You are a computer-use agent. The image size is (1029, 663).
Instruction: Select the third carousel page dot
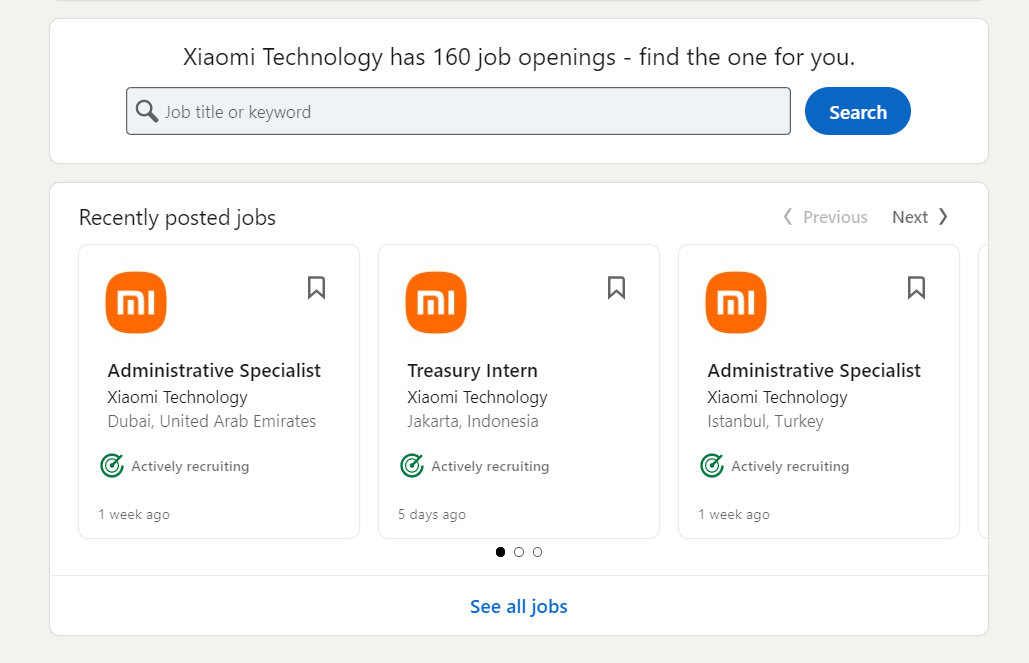[537, 552]
